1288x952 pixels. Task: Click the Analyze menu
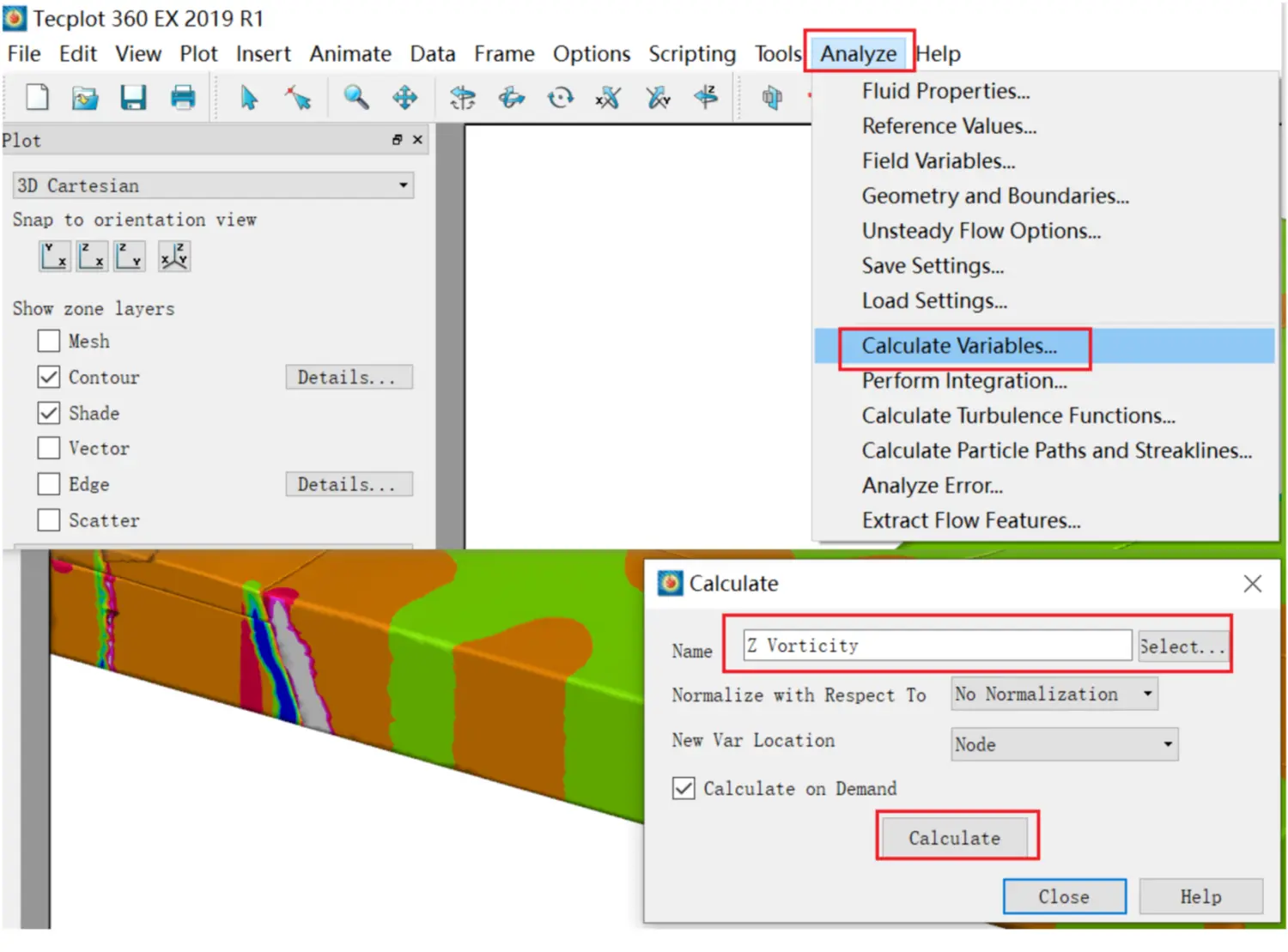859,54
